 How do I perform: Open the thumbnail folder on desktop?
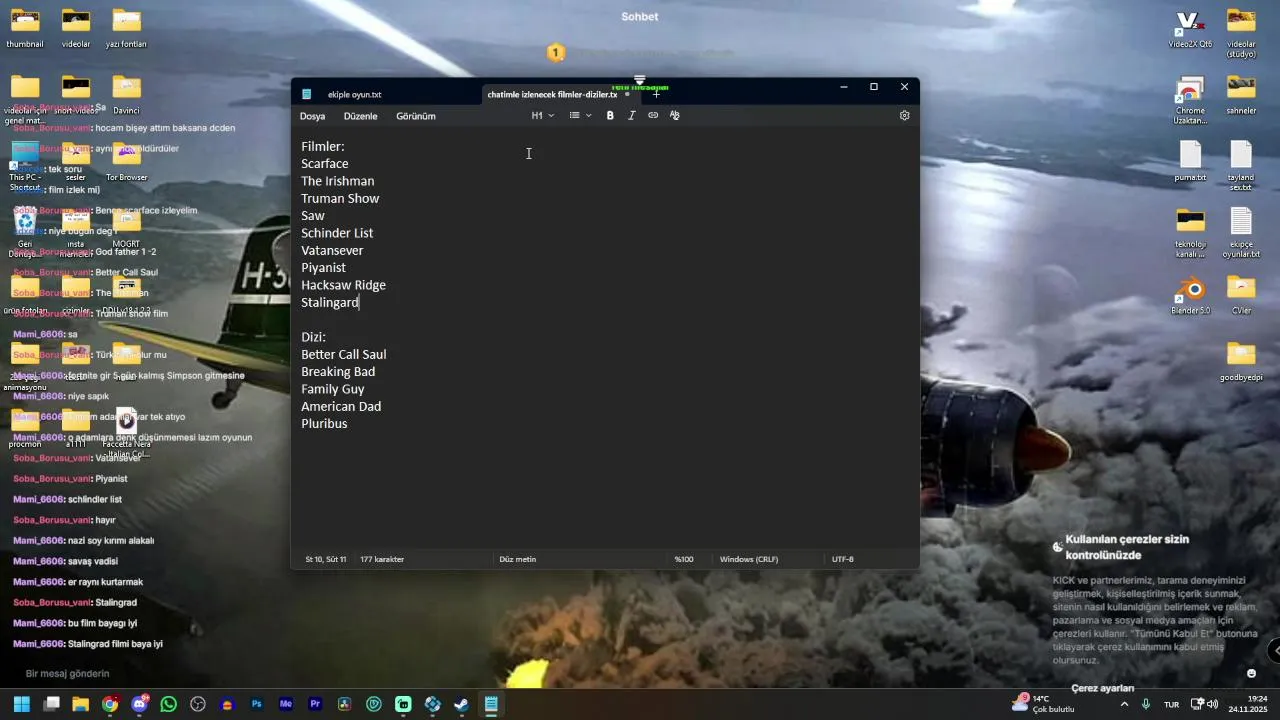click(25, 30)
